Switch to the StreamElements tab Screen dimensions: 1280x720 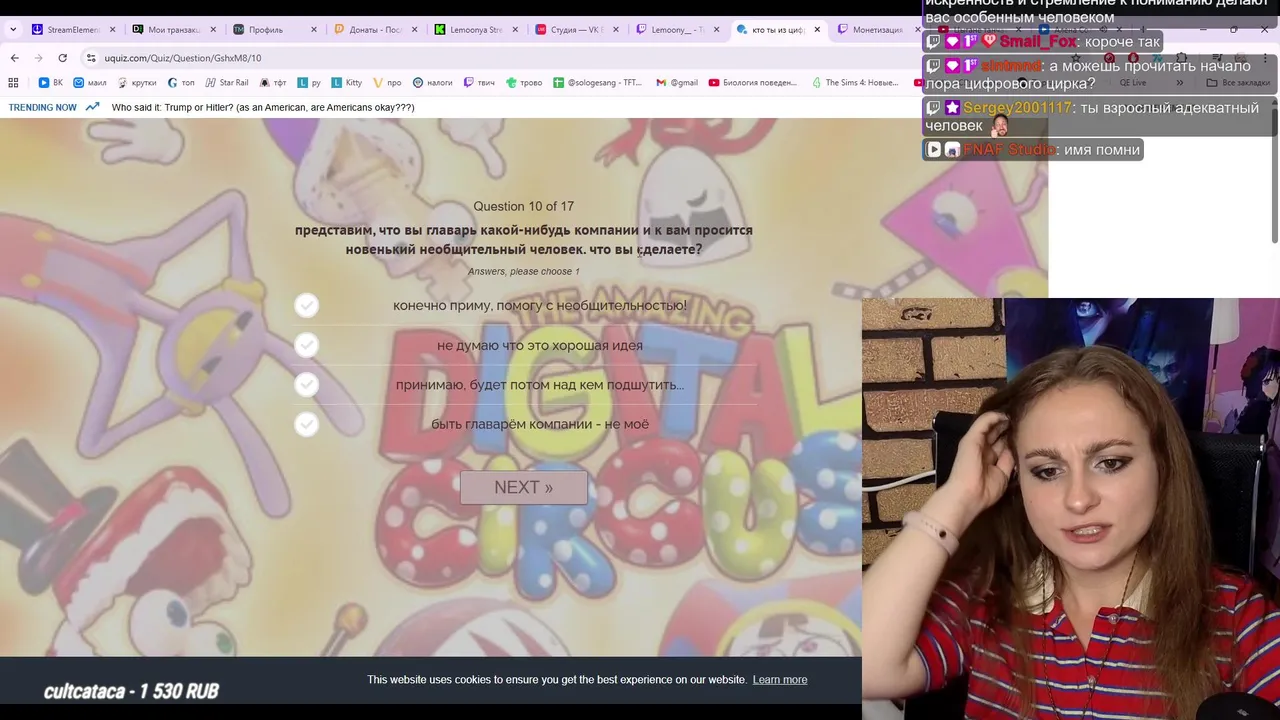click(x=74, y=30)
